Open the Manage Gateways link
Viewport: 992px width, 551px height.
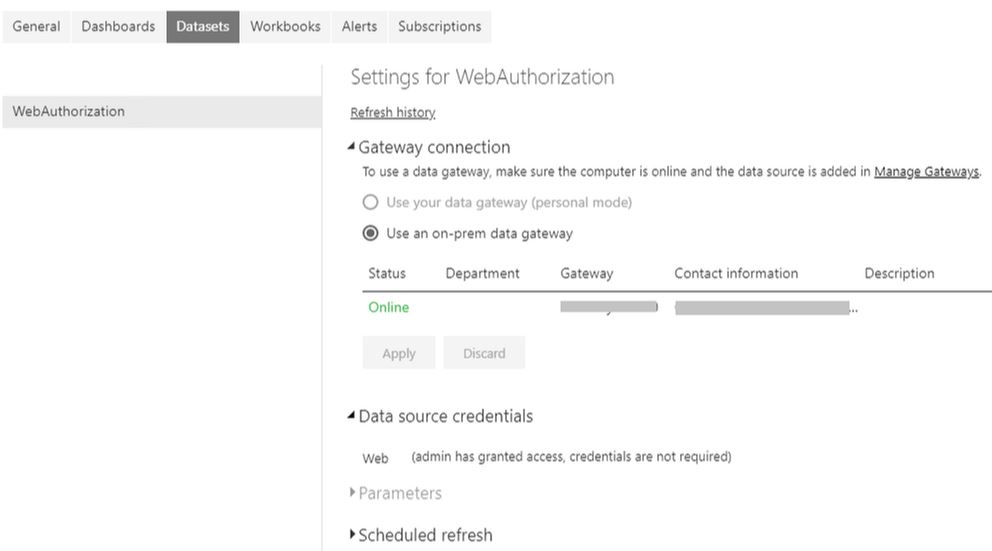pos(926,171)
